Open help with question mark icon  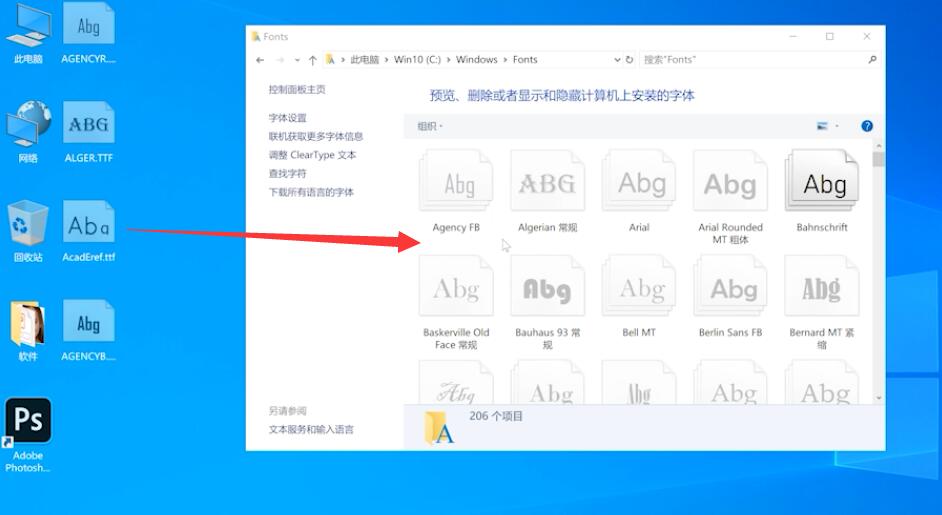coord(867,126)
